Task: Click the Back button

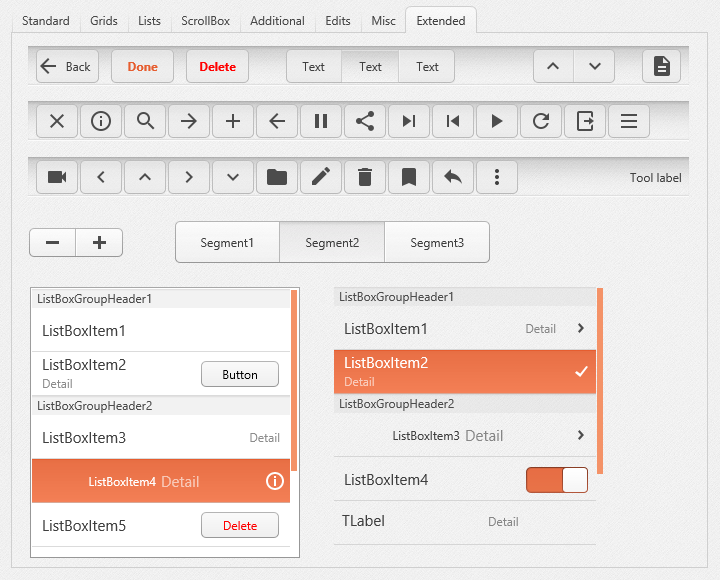Action: click(68, 67)
